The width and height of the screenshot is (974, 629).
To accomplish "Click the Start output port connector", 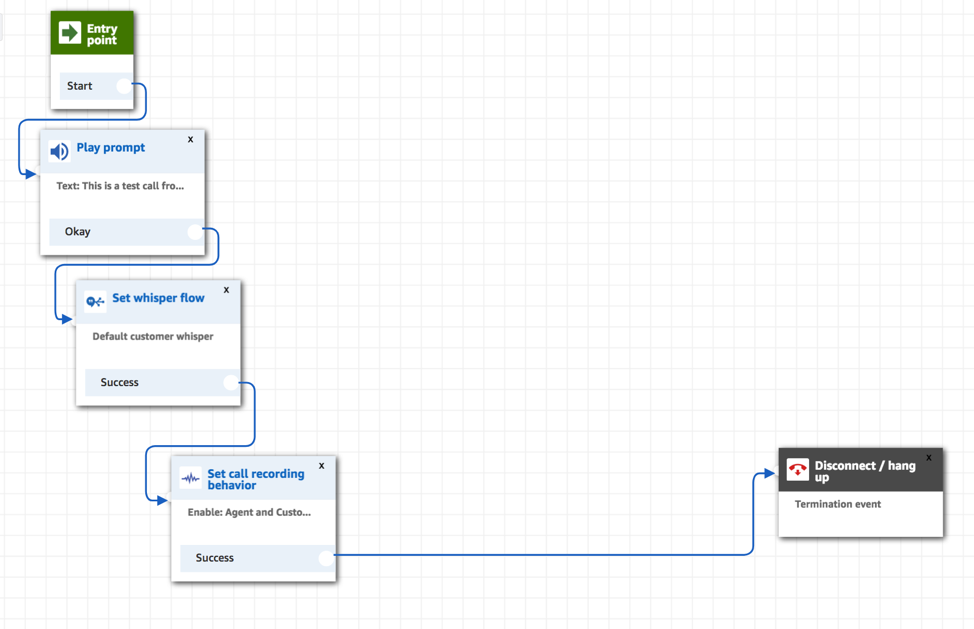I will tap(122, 86).
